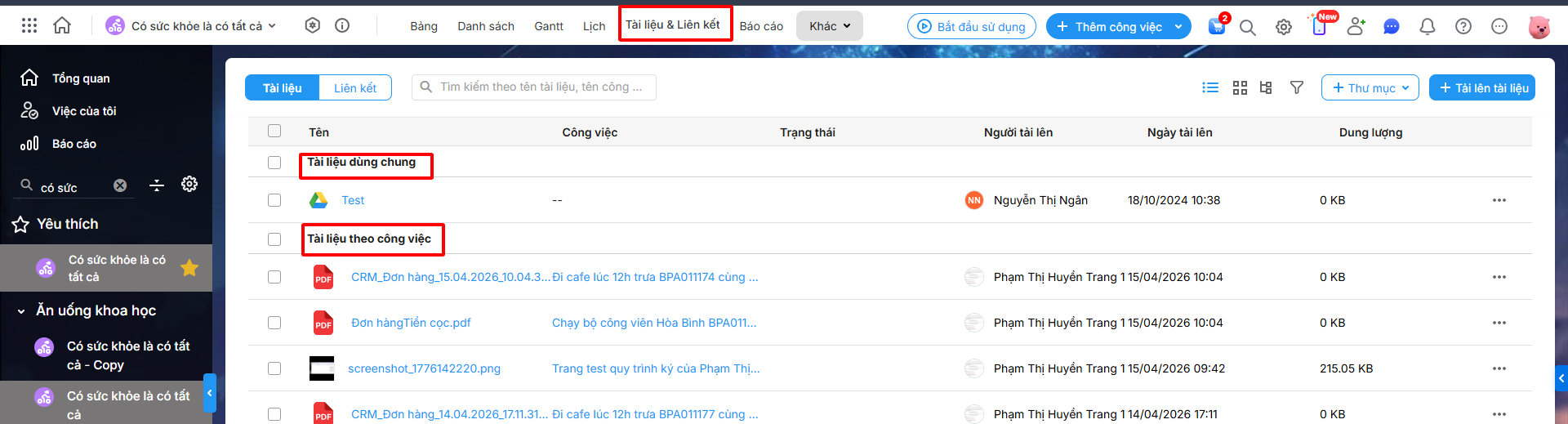Unstar the favorite project star

[x=189, y=268]
